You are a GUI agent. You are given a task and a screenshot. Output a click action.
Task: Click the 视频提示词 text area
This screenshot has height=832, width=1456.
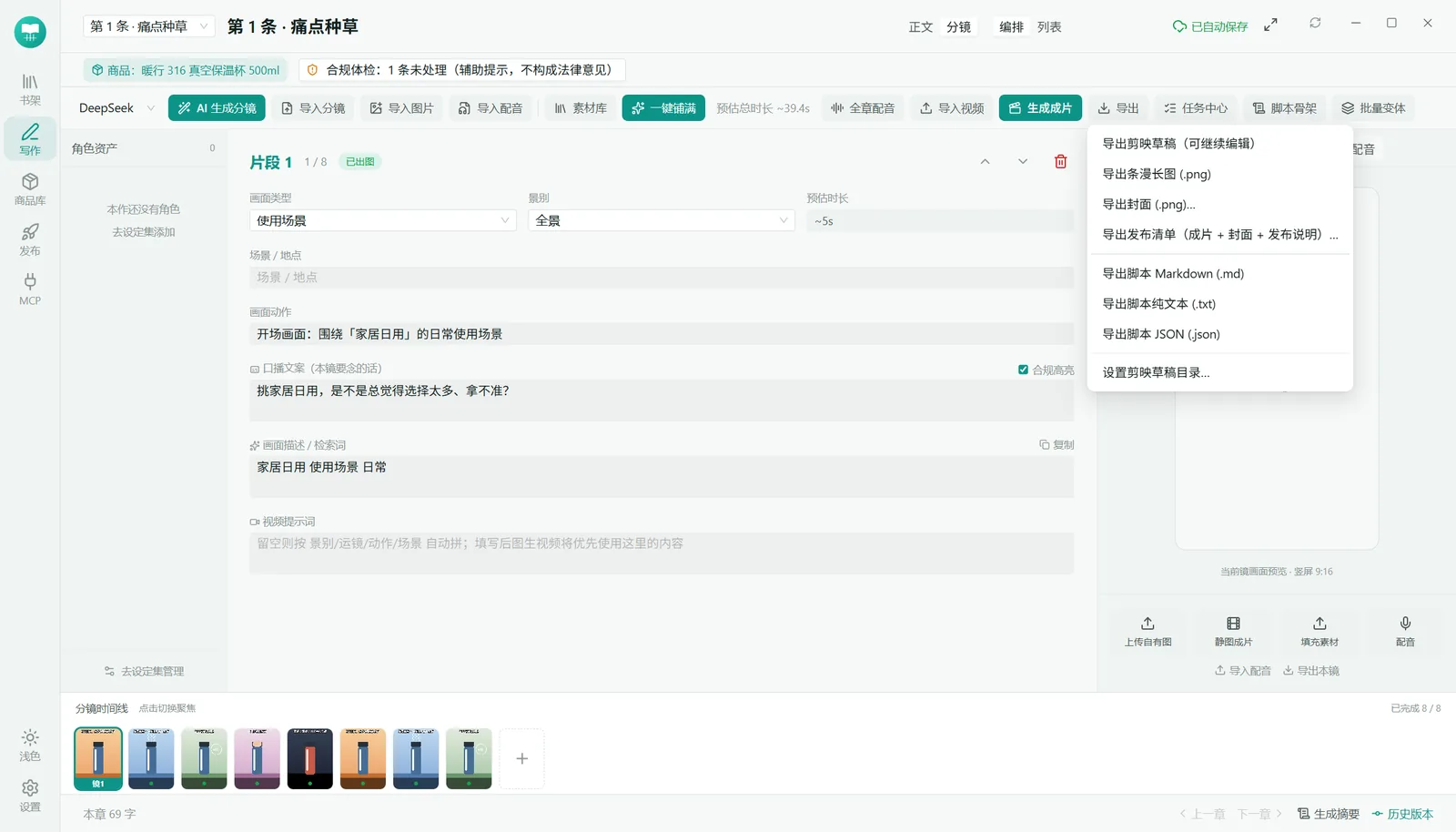pos(662,553)
